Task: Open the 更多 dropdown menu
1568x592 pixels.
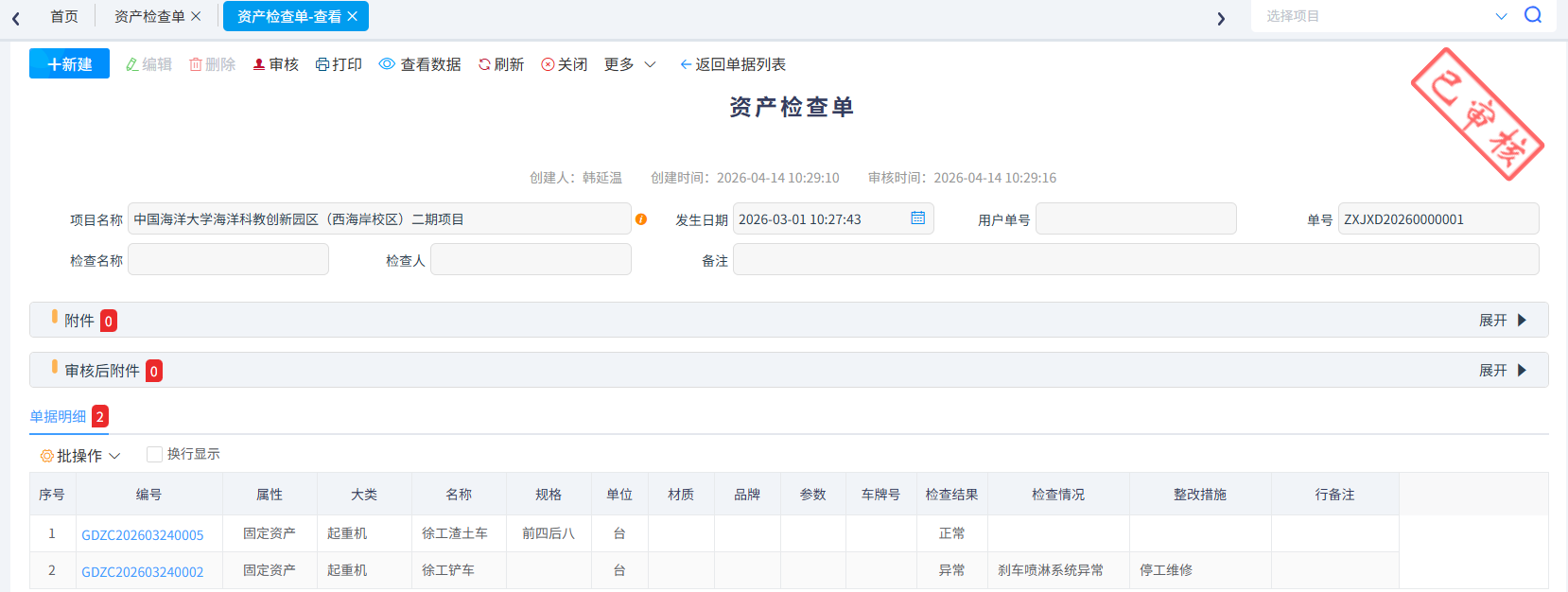Action: coord(630,64)
